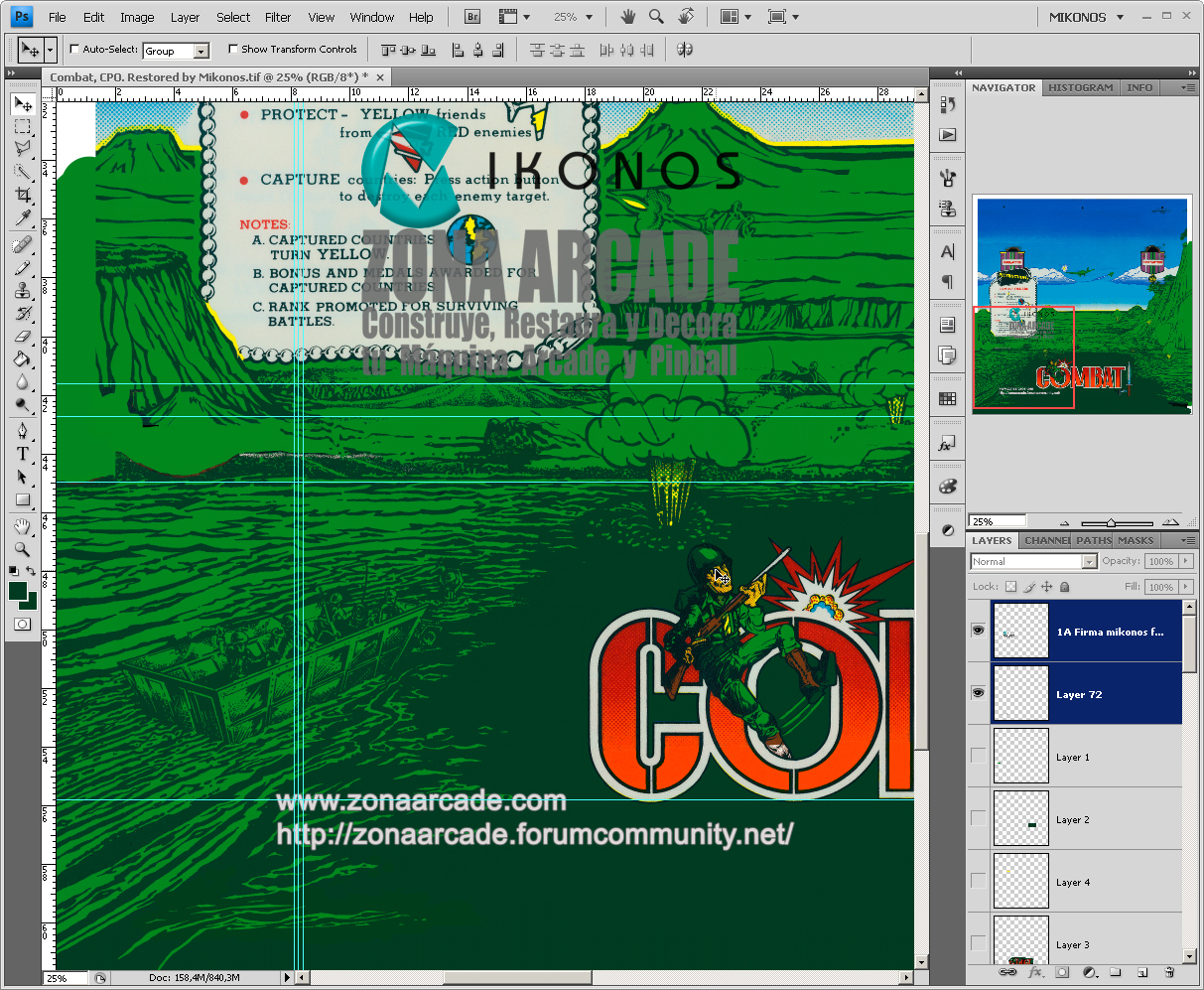This screenshot has width=1204, height=990.
Task: Click the Navigator zoom out button
Action: (1064, 522)
